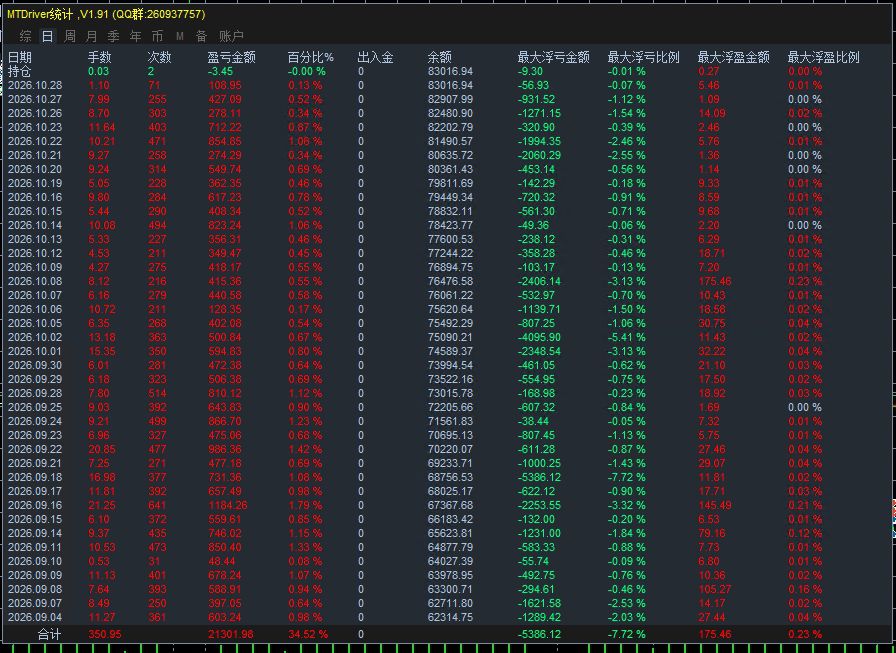Image resolution: width=896 pixels, height=653 pixels.
Task: Click the 641 trade count cell
Action: tap(157, 505)
